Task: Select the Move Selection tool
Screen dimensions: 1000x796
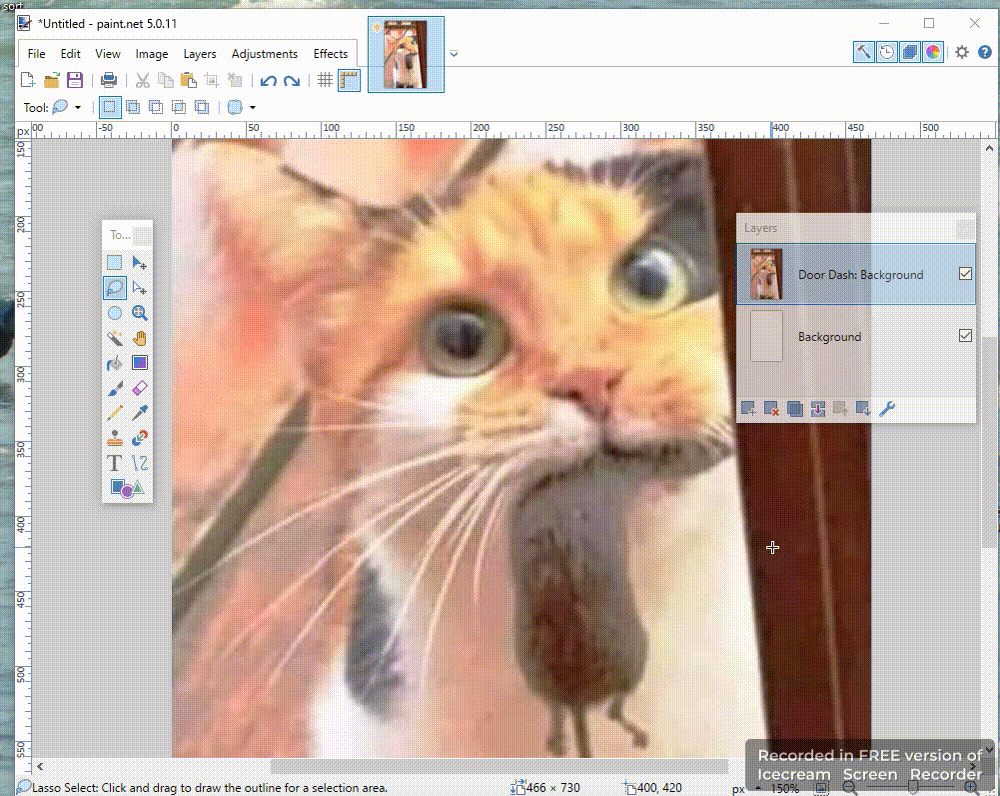Action: [x=139, y=288]
